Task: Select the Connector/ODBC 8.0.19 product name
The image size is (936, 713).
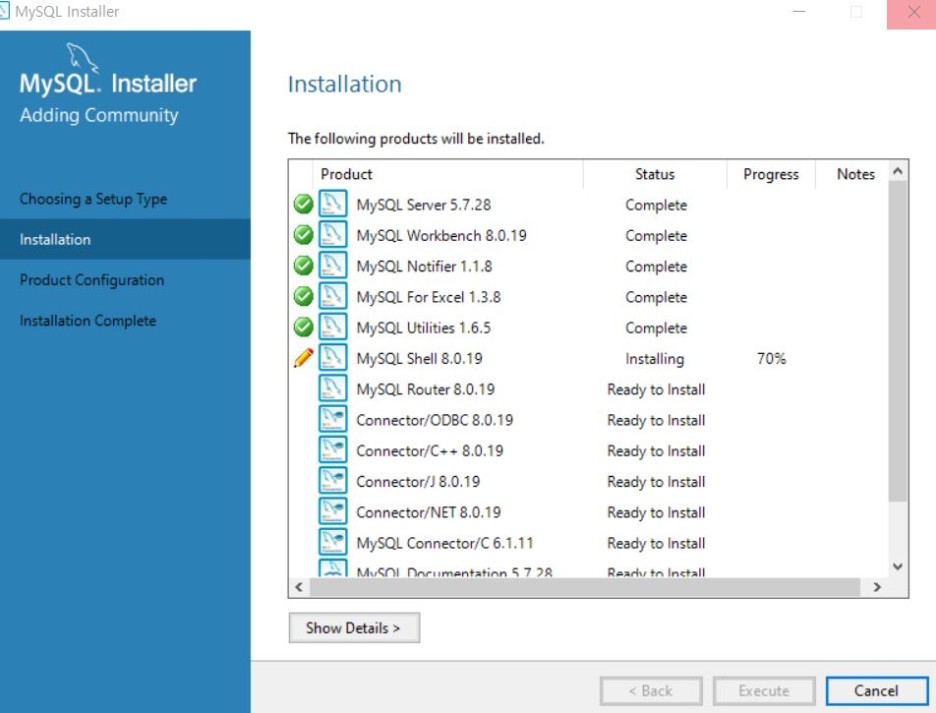Action: pyautogui.click(x=435, y=420)
